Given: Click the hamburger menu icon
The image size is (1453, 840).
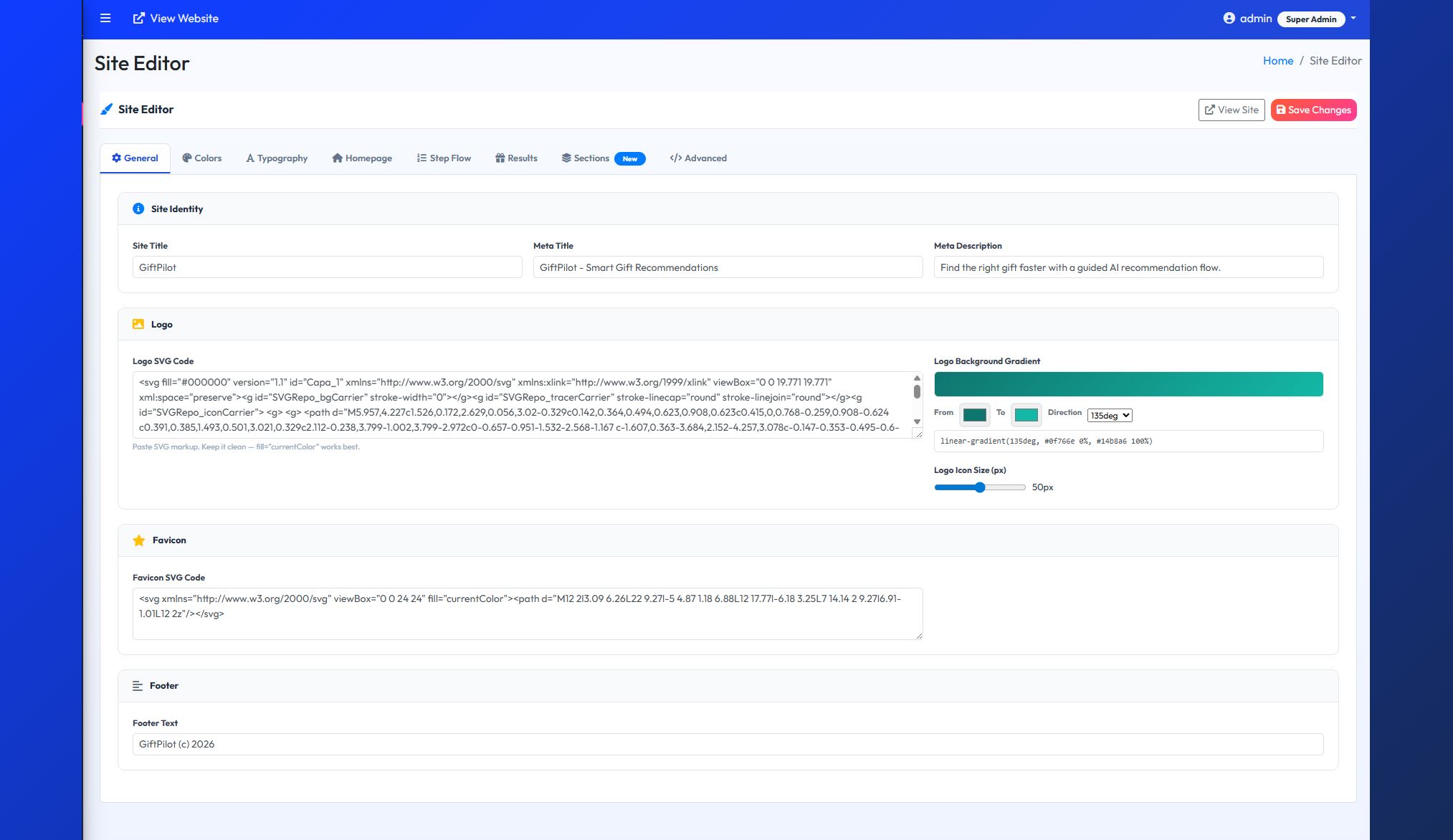Looking at the screenshot, I should coord(105,19).
